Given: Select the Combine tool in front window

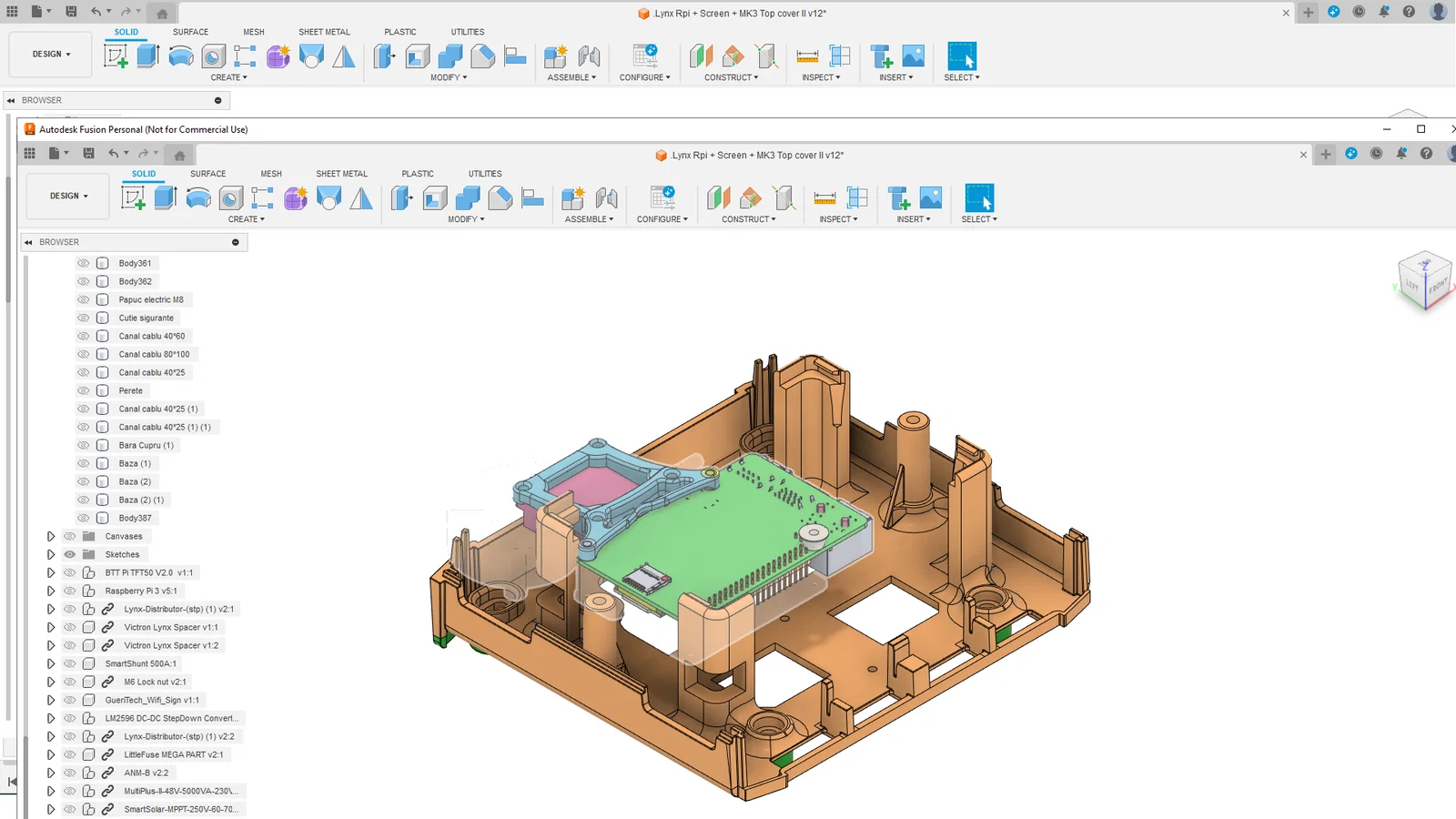Looking at the screenshot, I should (x=468, y=197).
